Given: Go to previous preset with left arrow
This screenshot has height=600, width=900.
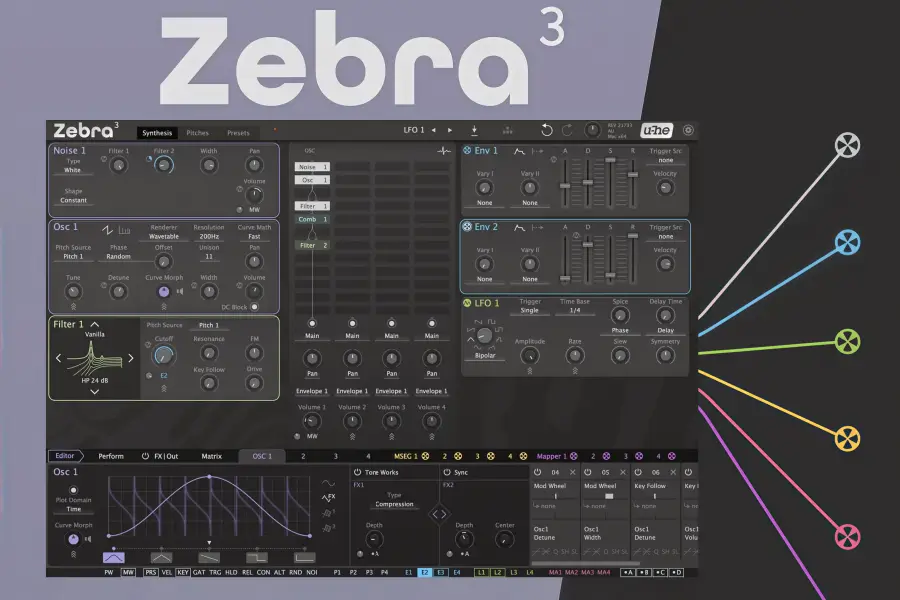Looking at the screenshot, I should [434, 130].
